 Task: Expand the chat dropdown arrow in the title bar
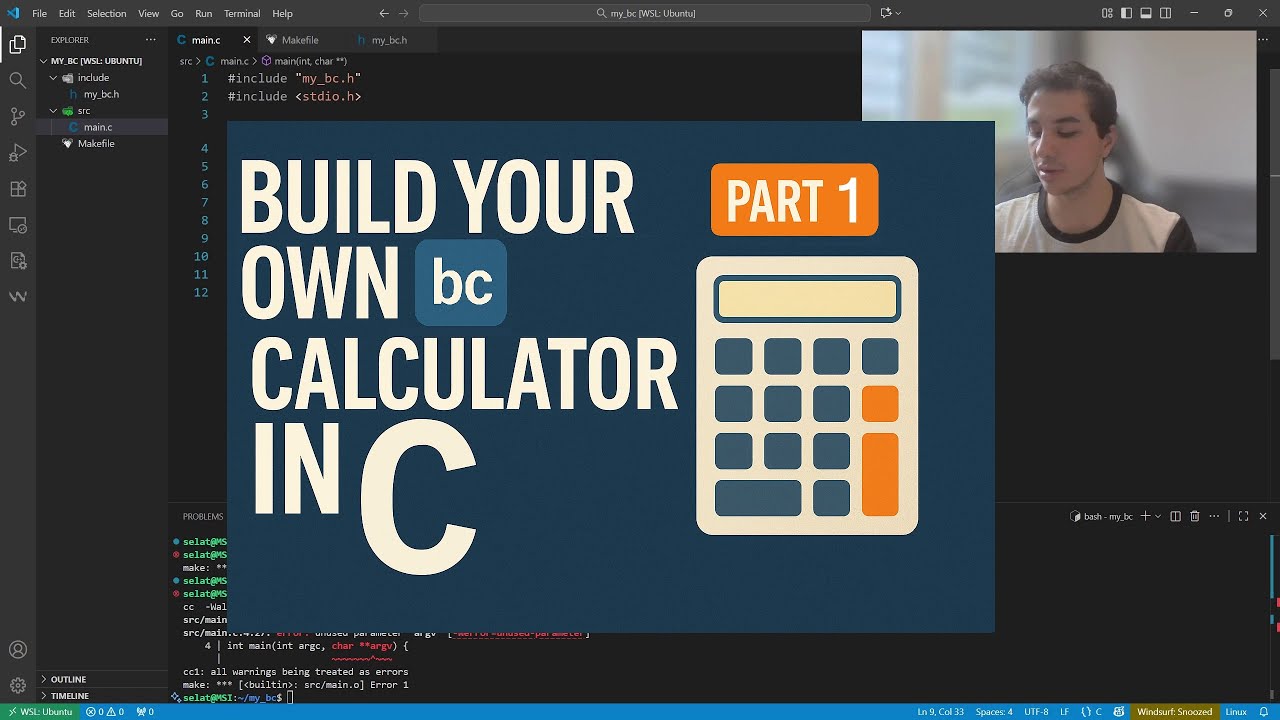click(898, 13)
